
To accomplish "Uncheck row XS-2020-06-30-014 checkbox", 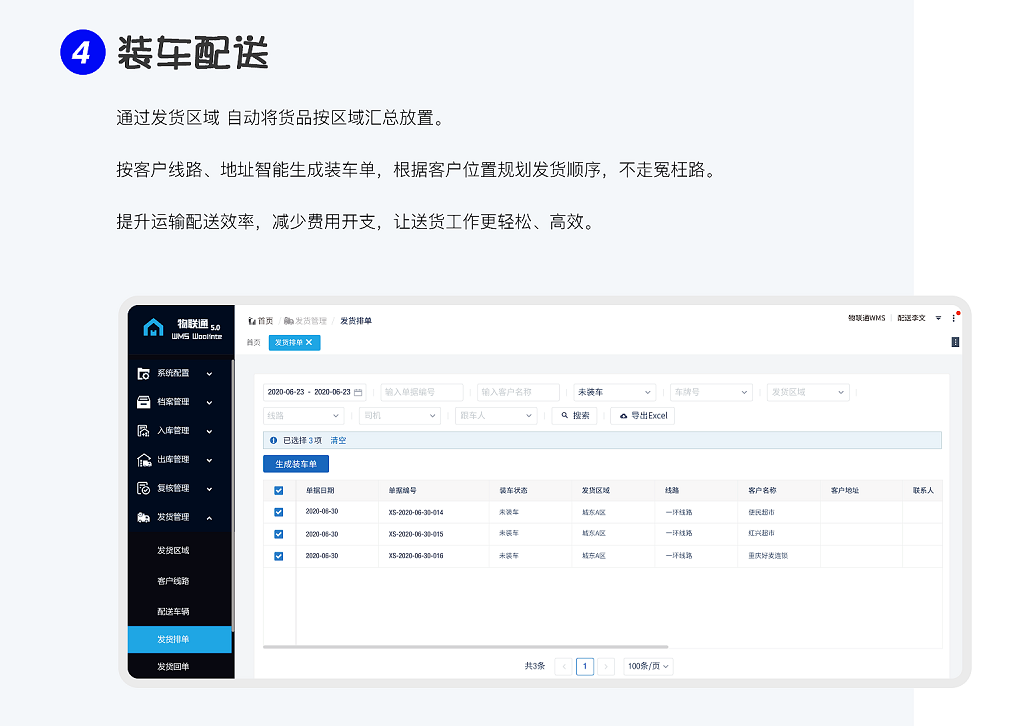I will pyautogui.click(x=279, y=512).
